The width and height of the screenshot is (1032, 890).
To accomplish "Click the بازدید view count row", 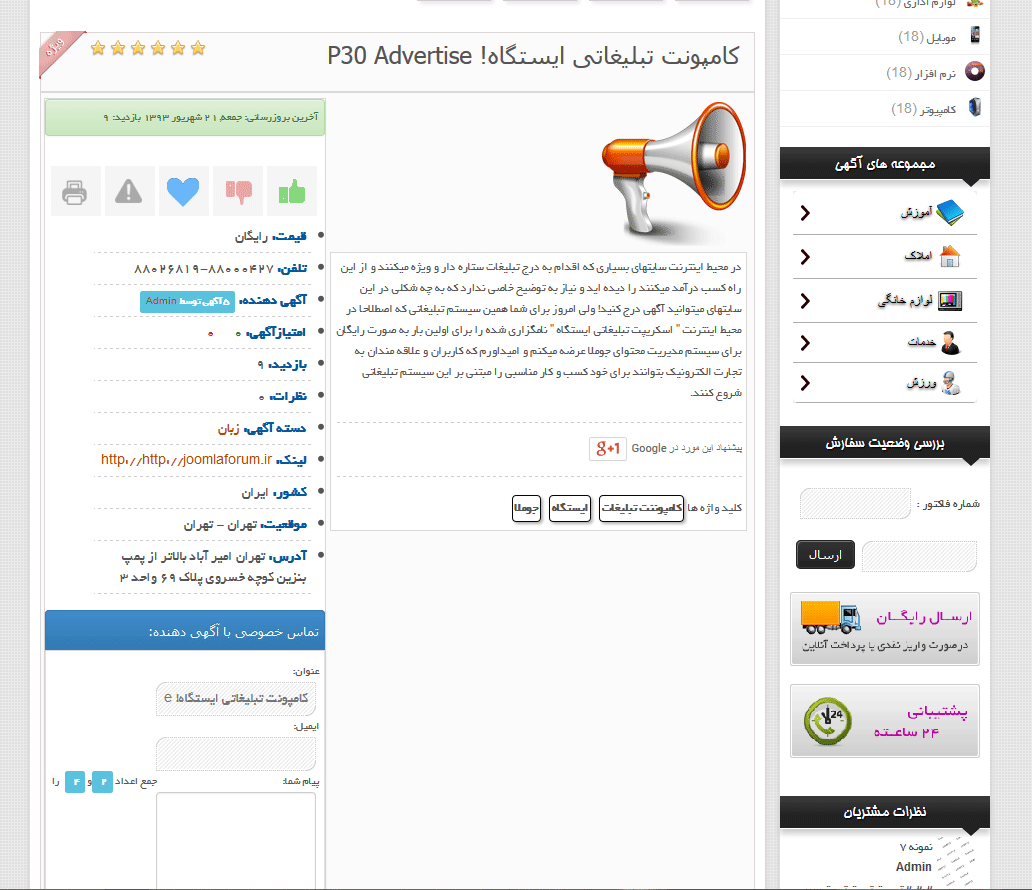I will 282,364.
